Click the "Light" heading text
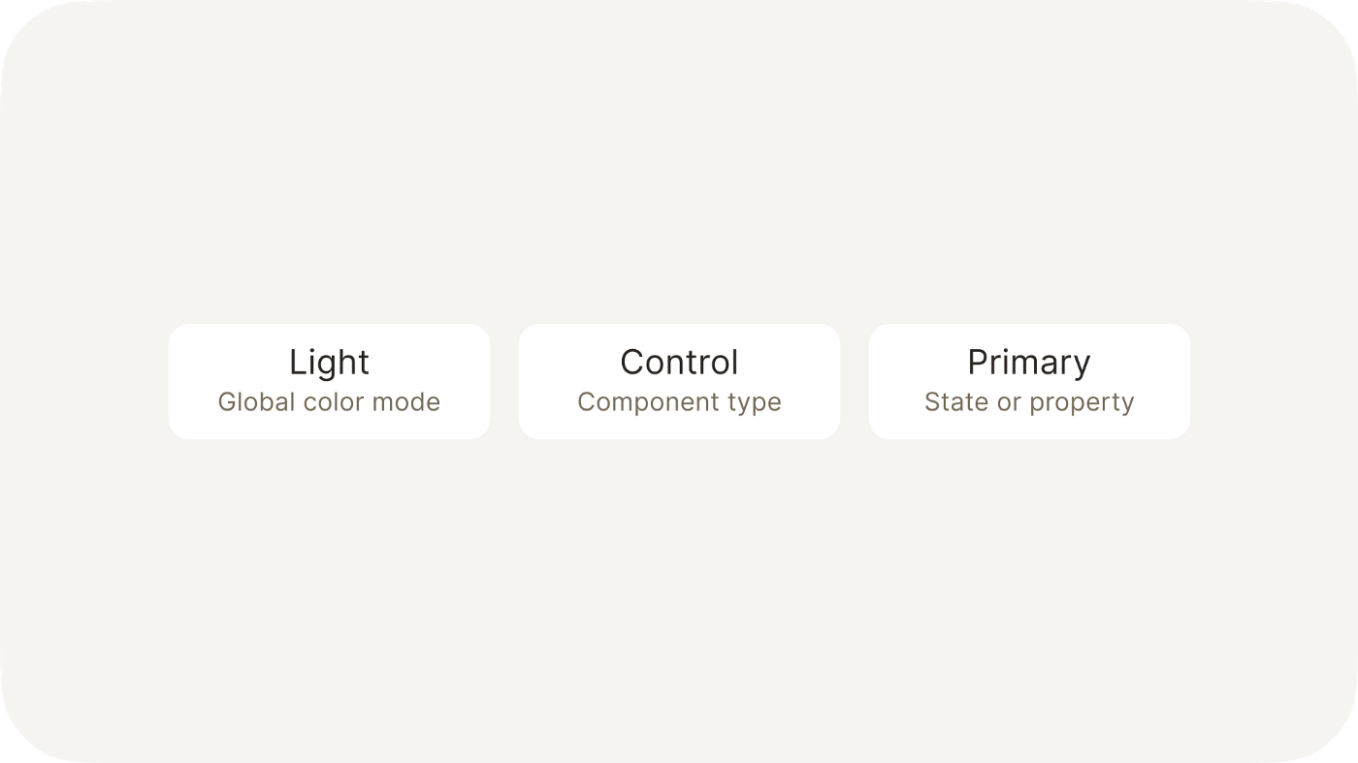Screen dimensions: 1358x763 click(x=329, y=362)
